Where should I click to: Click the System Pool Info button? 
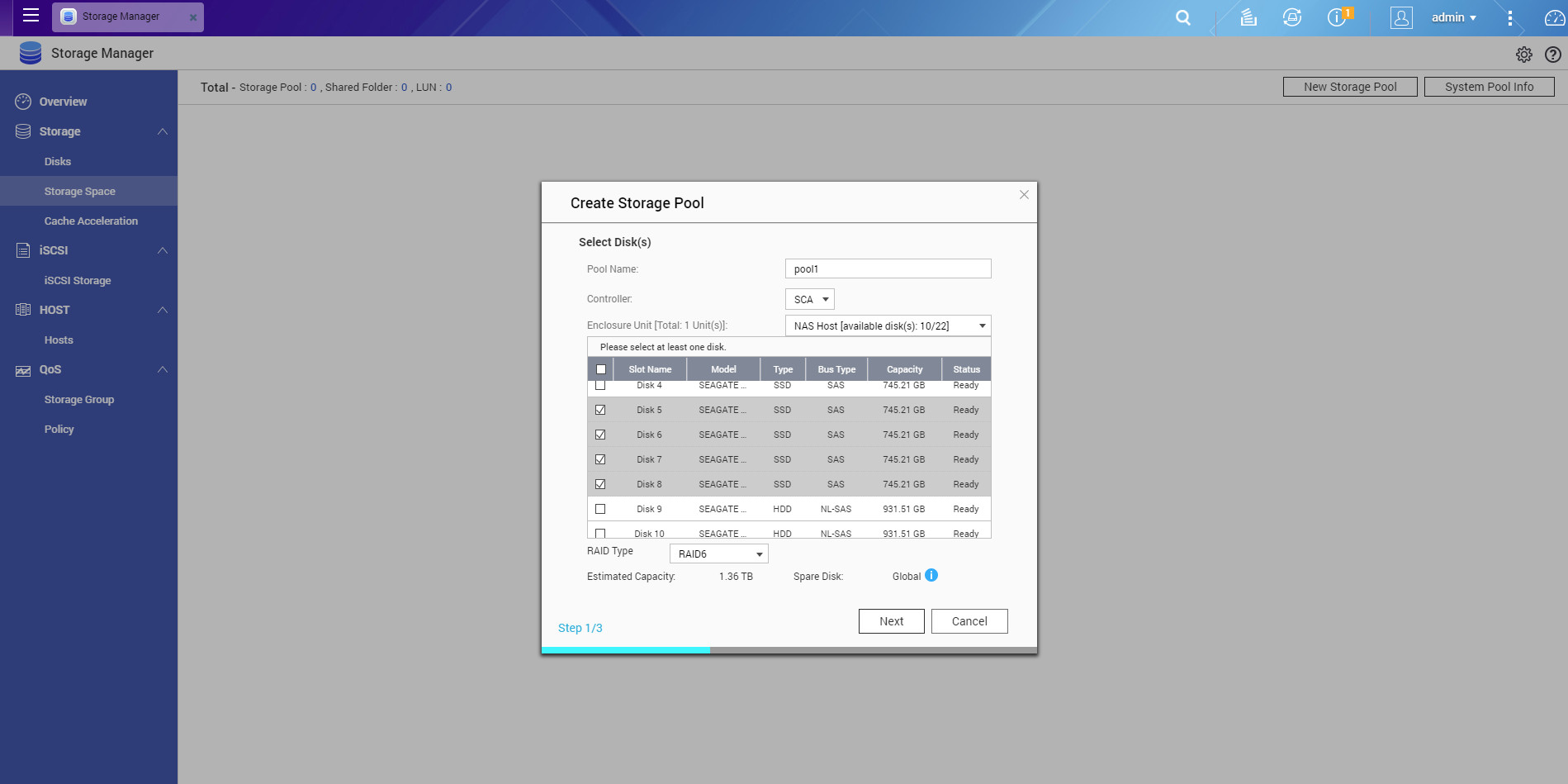pyautogui.click(x=1489, y=87)
